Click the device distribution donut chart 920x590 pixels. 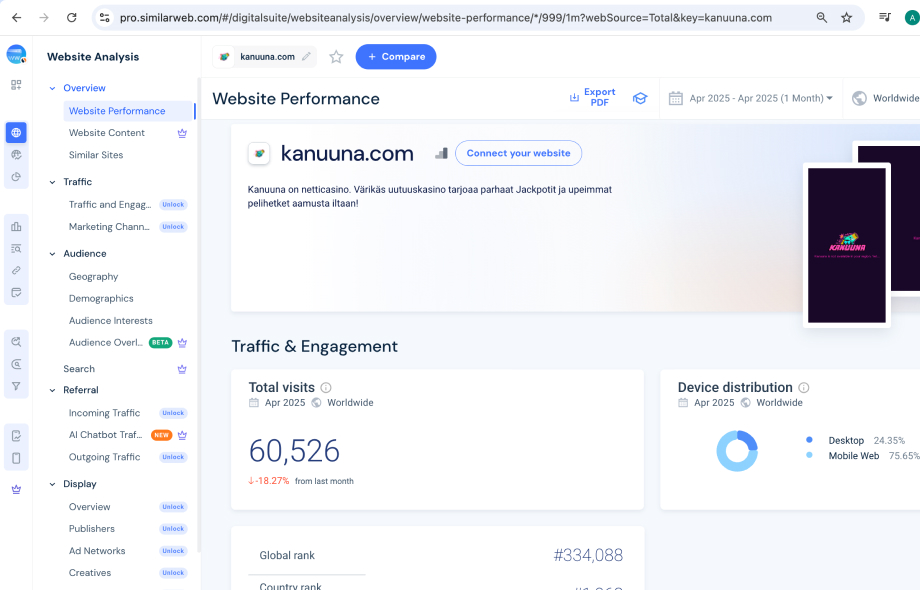pos(737,451)
